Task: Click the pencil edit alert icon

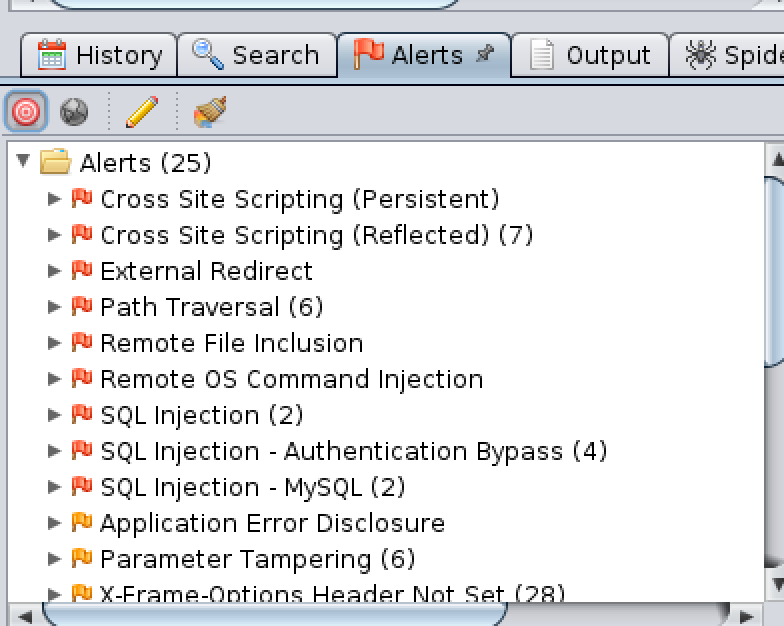Action: point(142,112)
